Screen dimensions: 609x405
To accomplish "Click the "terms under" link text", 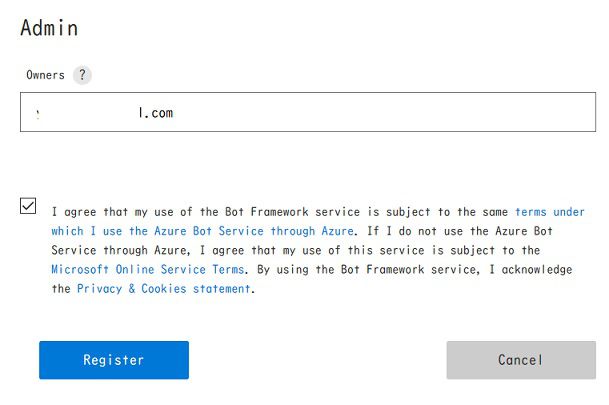I will [x=549, y=212].
